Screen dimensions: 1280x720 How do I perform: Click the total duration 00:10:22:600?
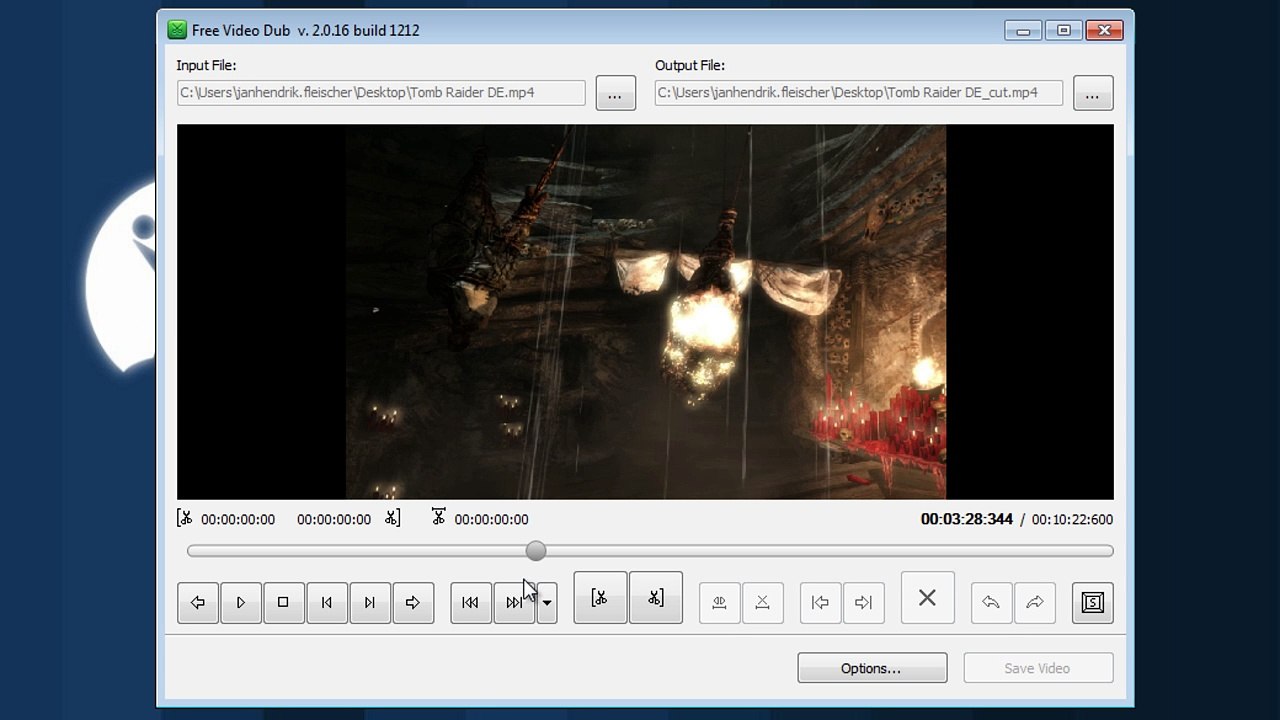(1072, 519)
